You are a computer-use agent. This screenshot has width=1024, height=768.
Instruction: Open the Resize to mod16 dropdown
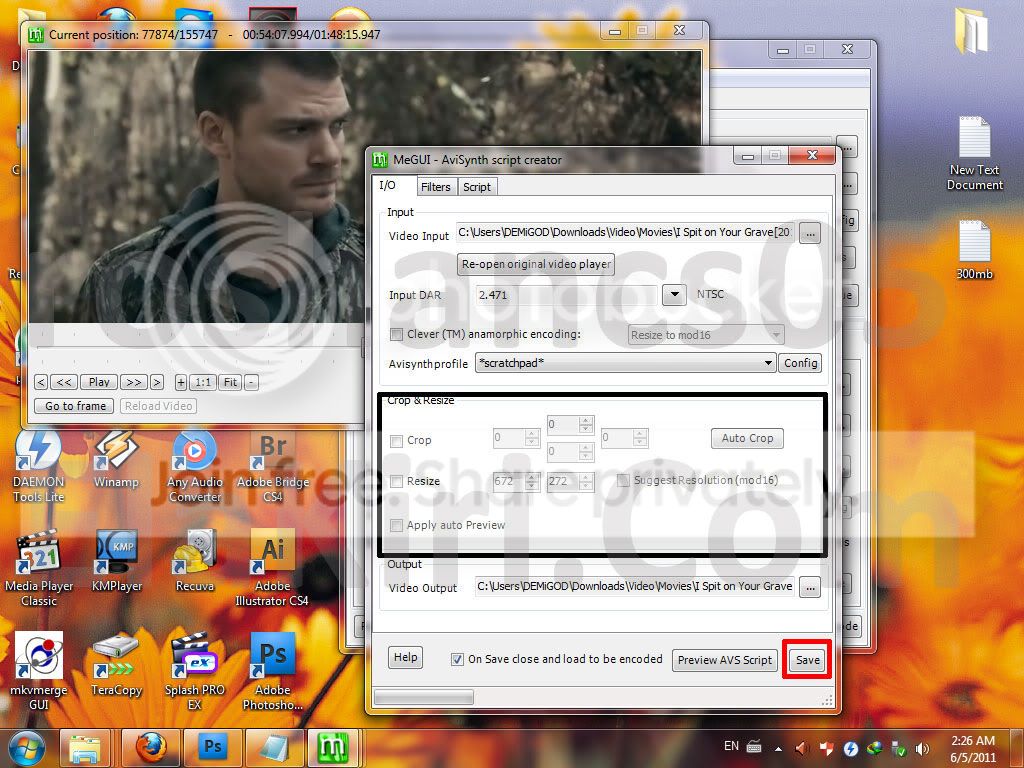click(x=776, y=335)
